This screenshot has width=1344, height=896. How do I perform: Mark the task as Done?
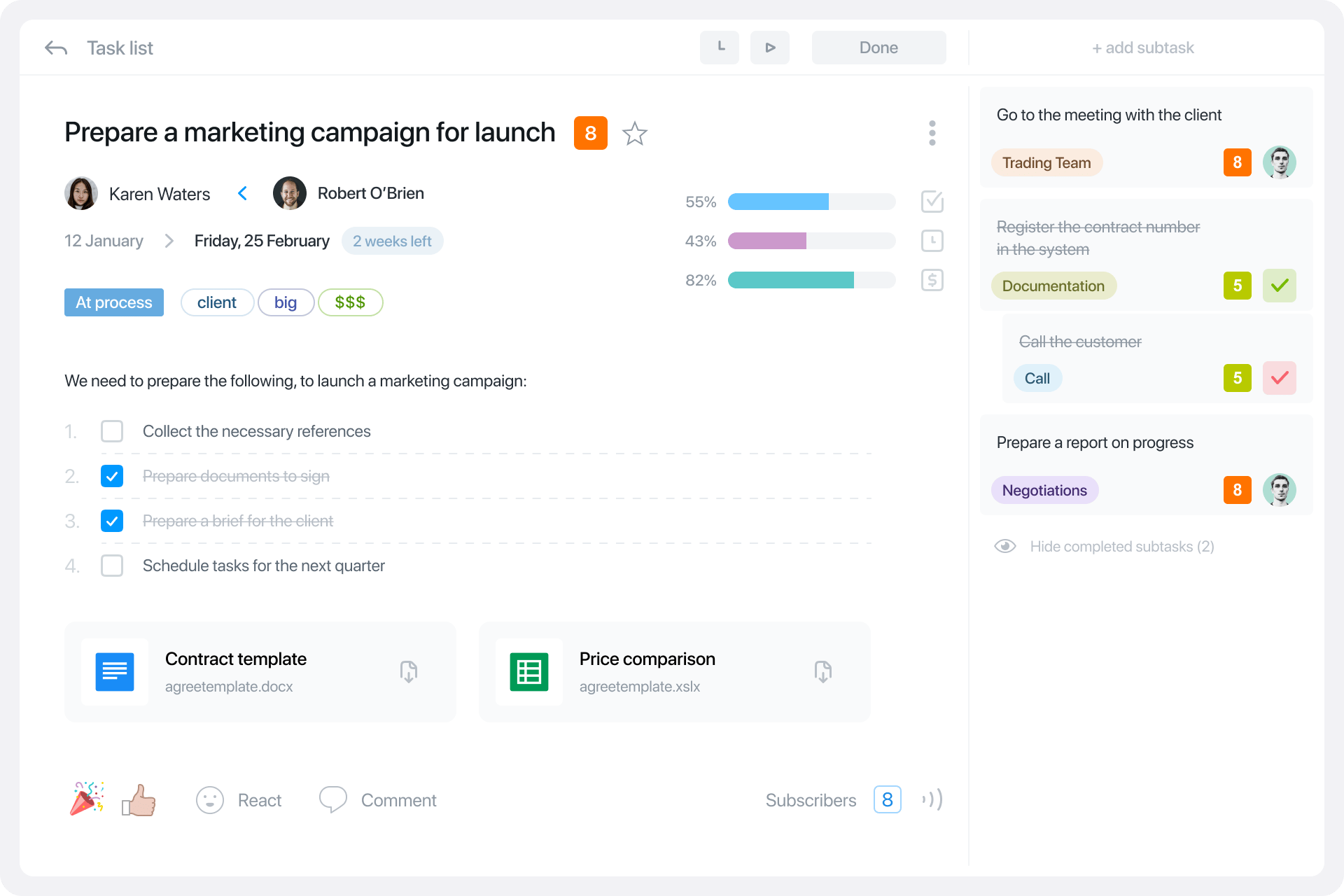(x=878, y=48)
